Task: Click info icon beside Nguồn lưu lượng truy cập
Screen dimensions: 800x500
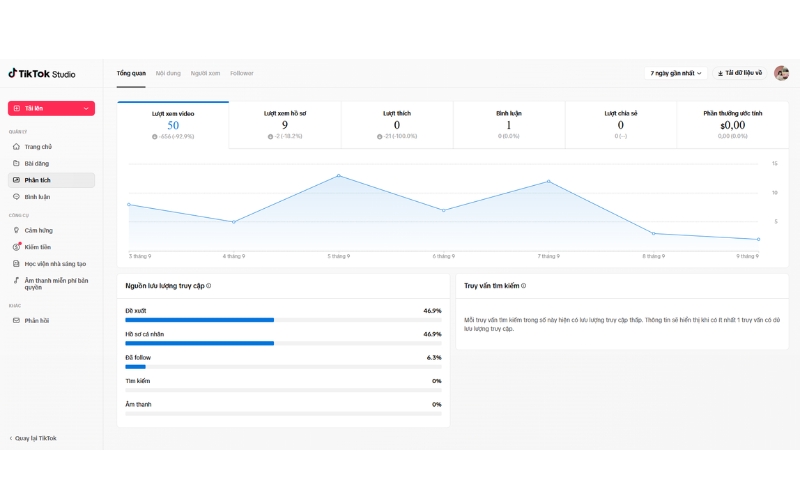Action: [209, 286]
